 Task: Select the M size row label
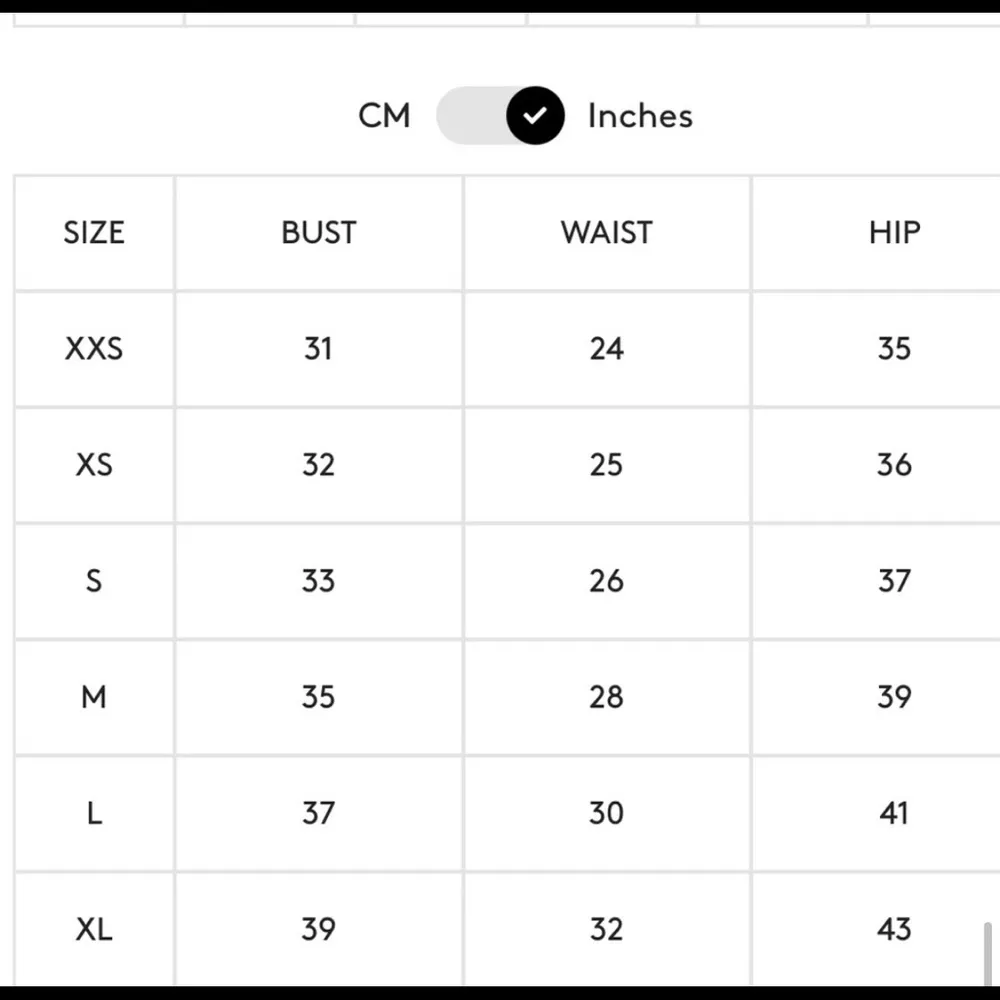(x=94, y=697)
